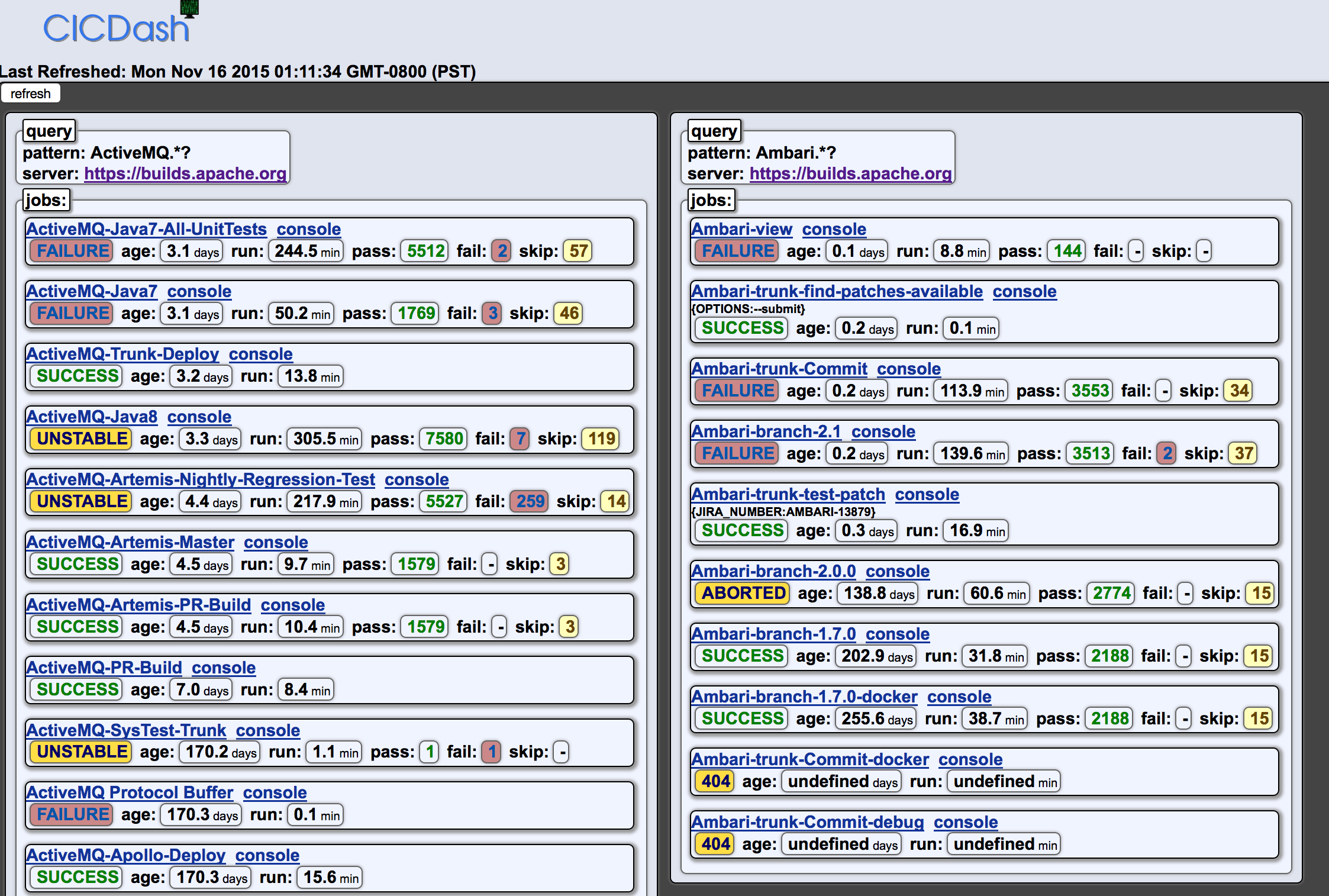Click pass count 7580 for ActiveMQ-Java8
Image resolution: width=1329 pixels, height=896 pixels.
click(444, 439)
